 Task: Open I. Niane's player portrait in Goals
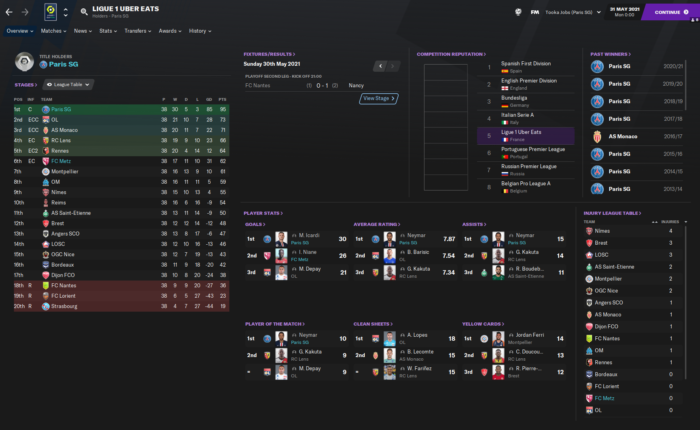(x=281, y=256)
